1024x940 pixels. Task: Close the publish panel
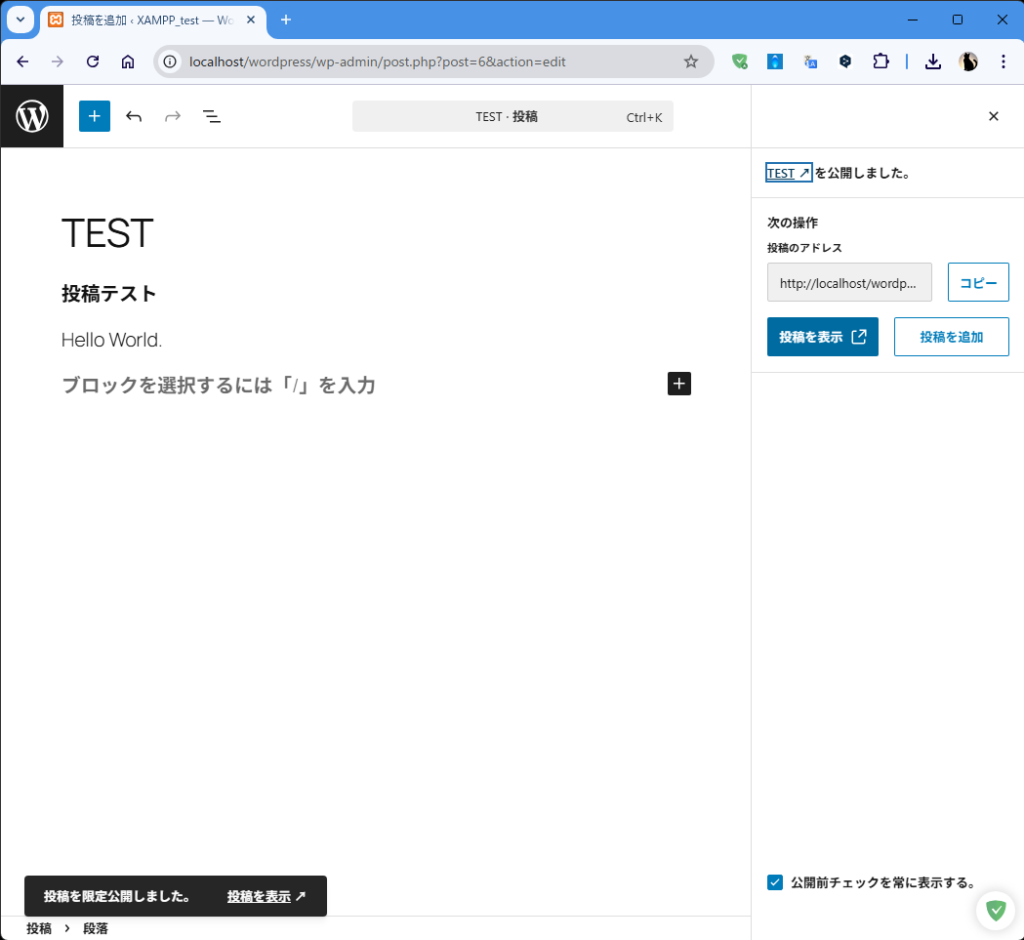(993, 116)
